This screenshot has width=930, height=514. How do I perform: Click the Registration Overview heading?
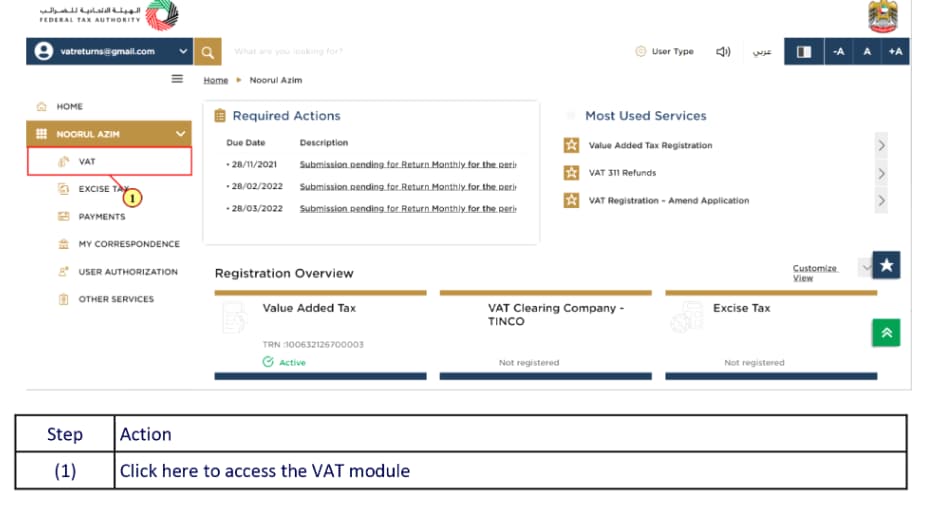284,273
